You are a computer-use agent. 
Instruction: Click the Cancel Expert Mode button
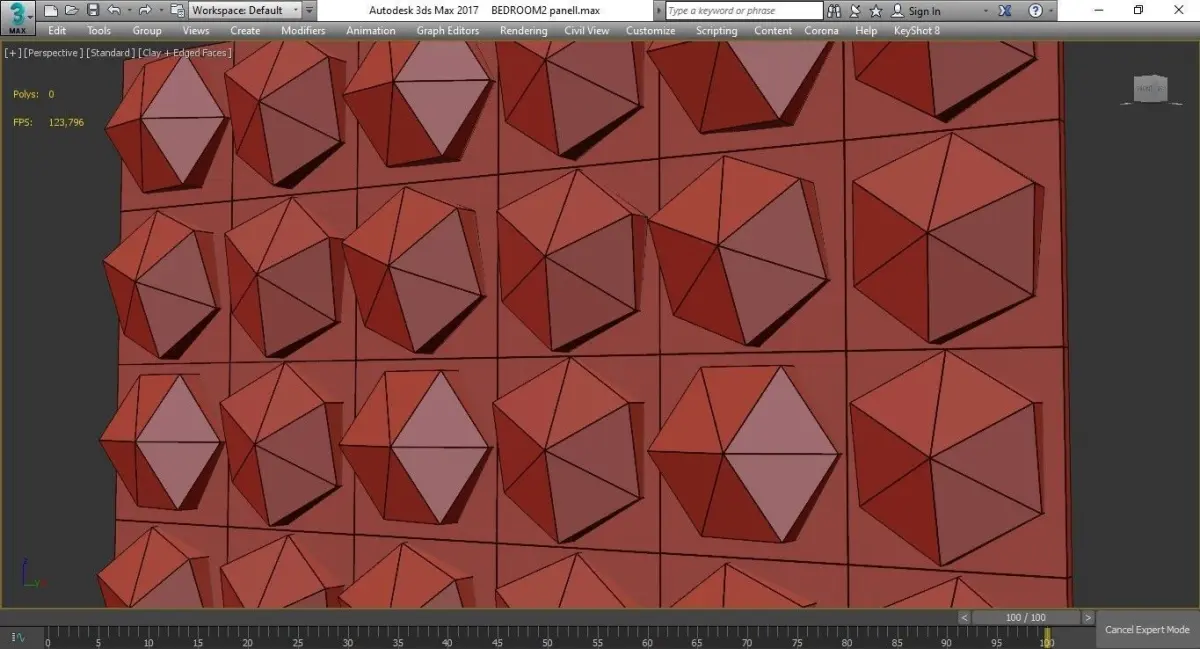pos(1147,630)
